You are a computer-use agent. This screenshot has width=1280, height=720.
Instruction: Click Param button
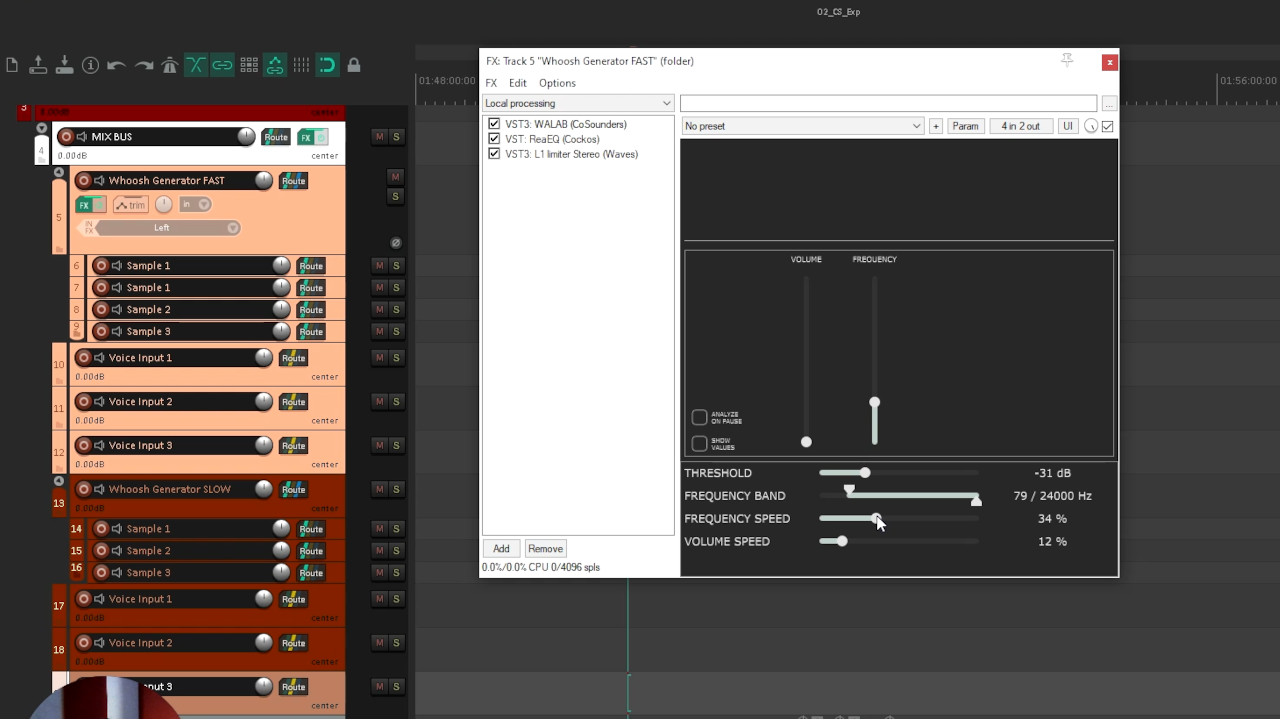(x=965, y=126)
